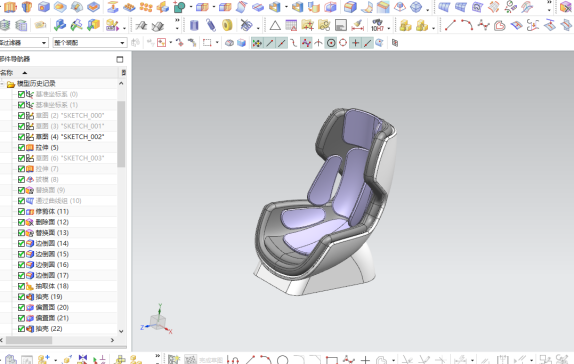This screenshot has height=364, width=574.
Task: Select the yellow tire ring icon
Action: [227, 25]
